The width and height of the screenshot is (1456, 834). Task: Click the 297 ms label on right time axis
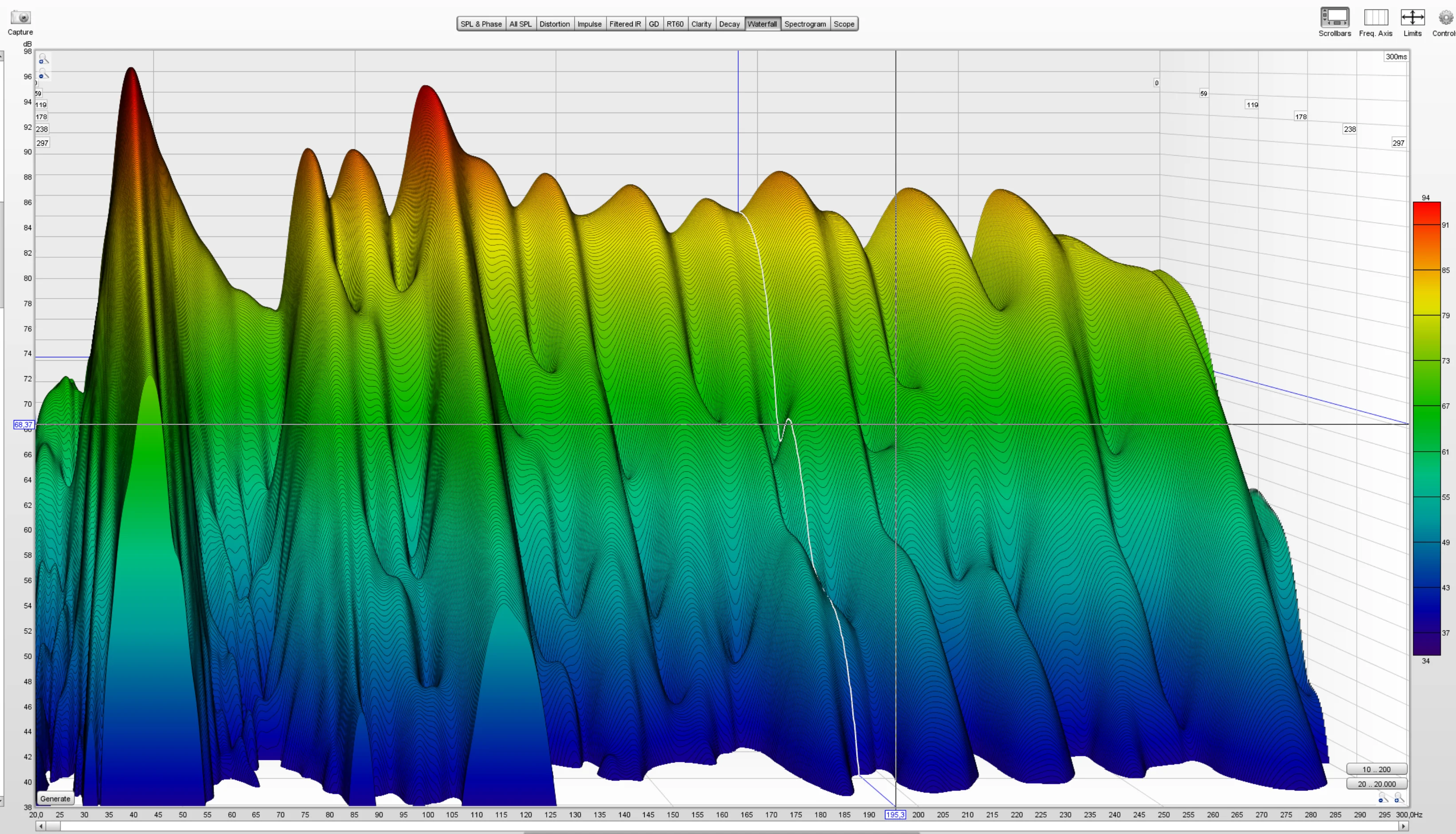[x=1398, y=143]
